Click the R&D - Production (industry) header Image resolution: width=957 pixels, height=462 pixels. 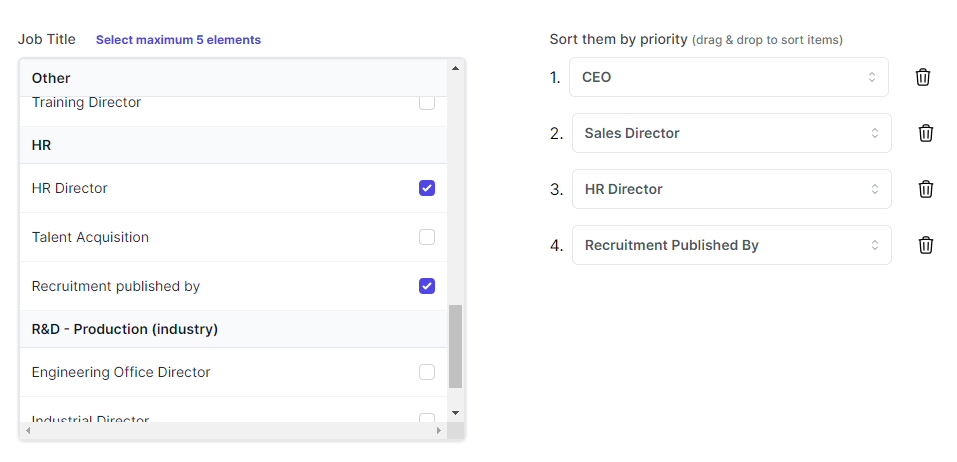(125, 329)
